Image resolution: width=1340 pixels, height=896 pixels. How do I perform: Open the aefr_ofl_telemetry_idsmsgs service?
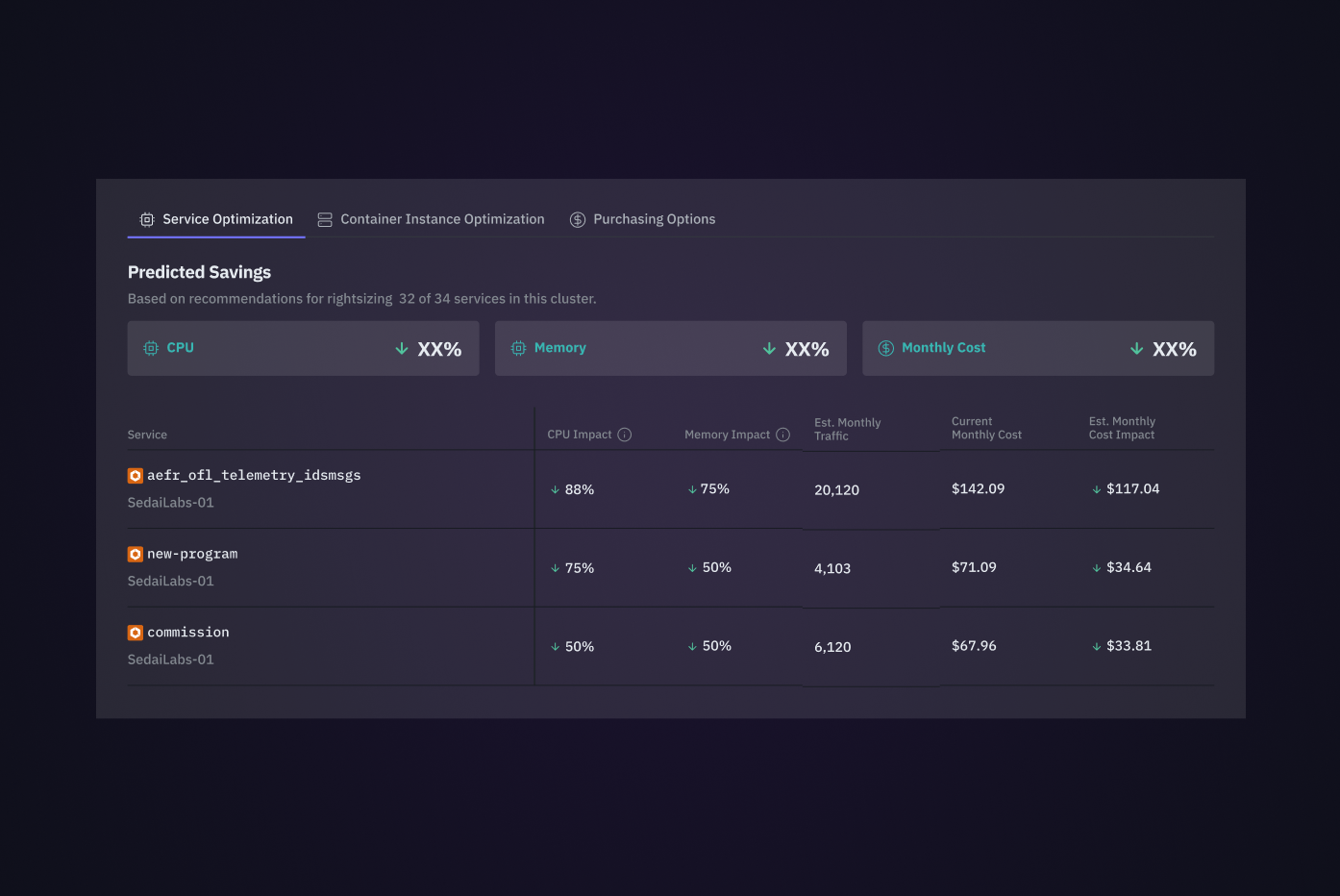point(254,476)
